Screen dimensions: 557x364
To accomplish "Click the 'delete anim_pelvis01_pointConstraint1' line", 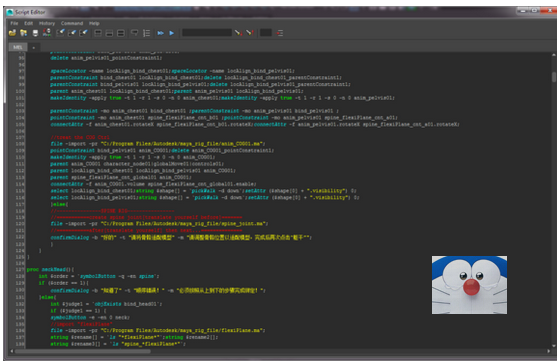I will click(x=106, y=58).
